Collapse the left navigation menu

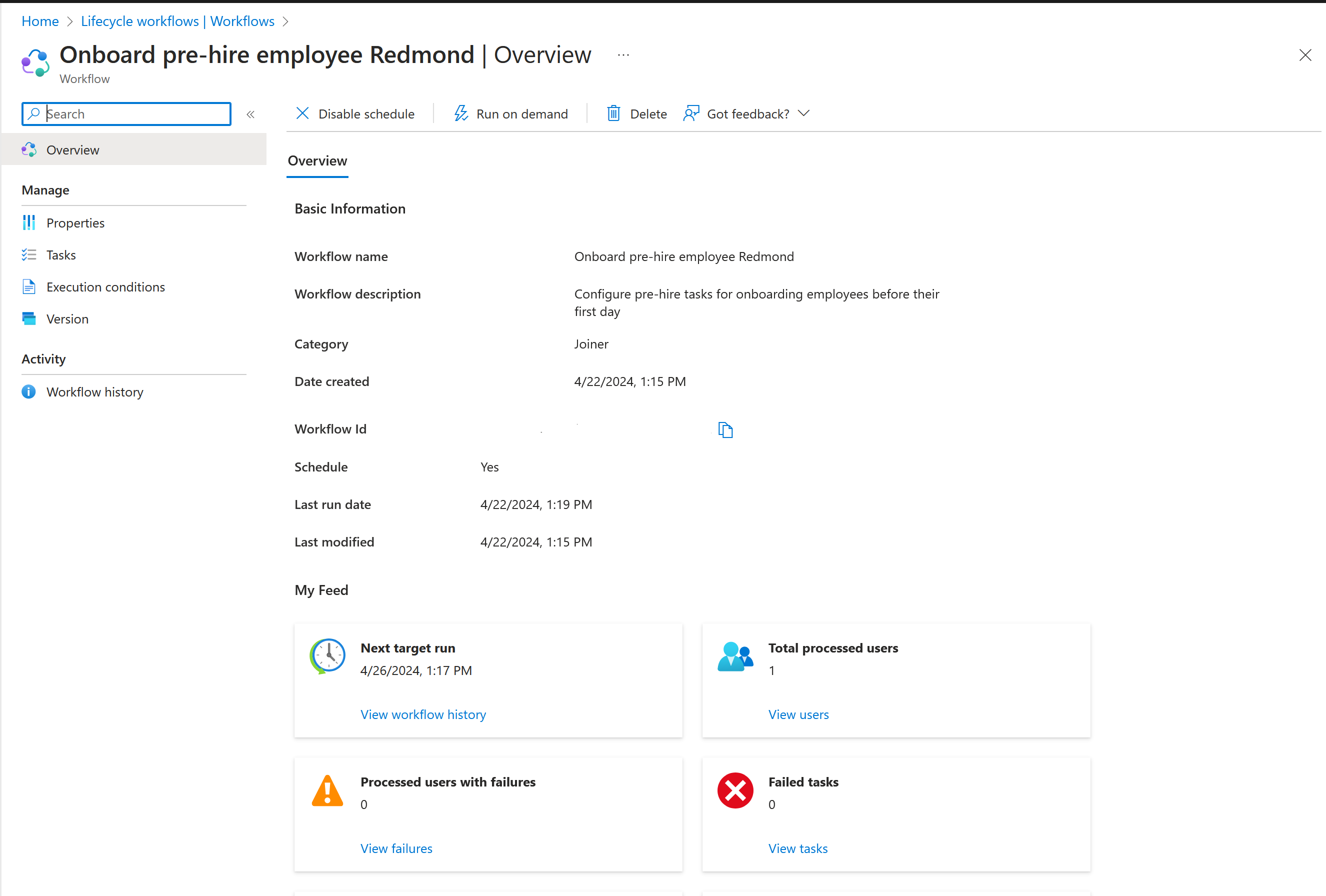click(250, 114)
